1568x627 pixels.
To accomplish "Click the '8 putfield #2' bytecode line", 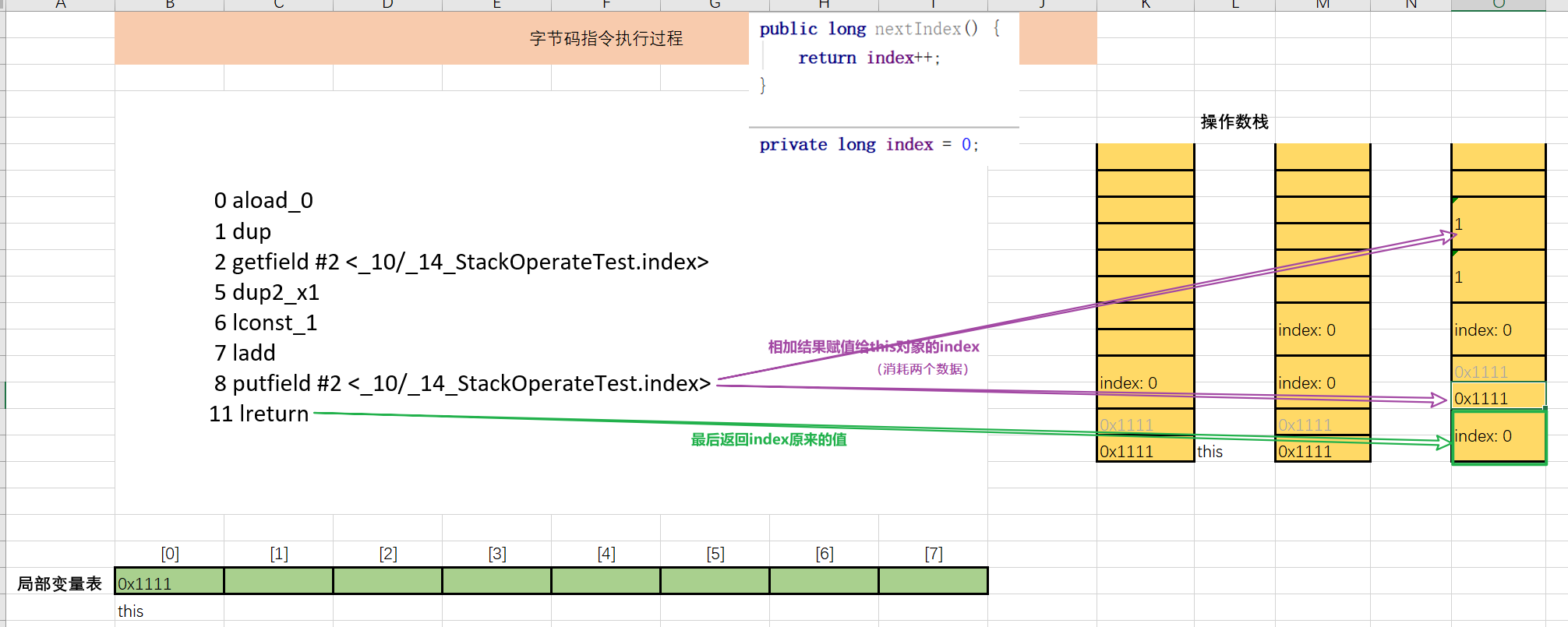I will [x=462, y=383].
